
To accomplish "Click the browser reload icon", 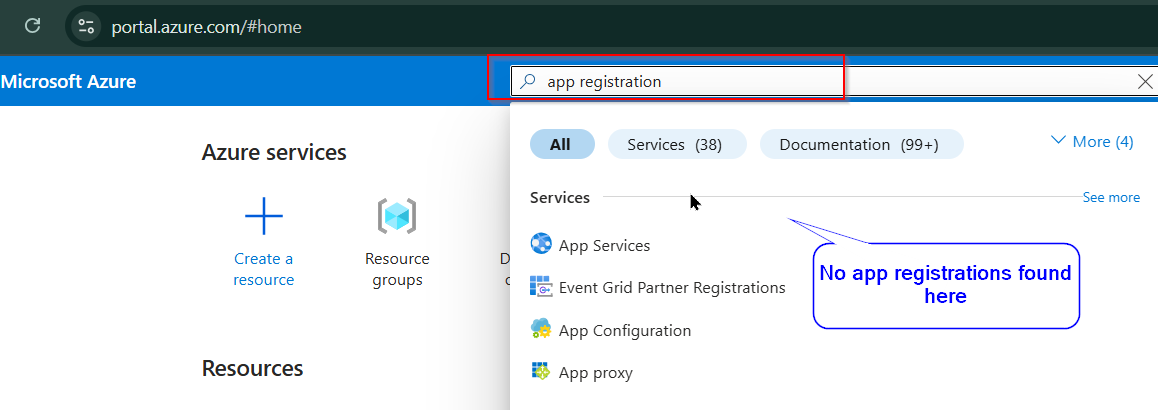I will coord(32,26).
